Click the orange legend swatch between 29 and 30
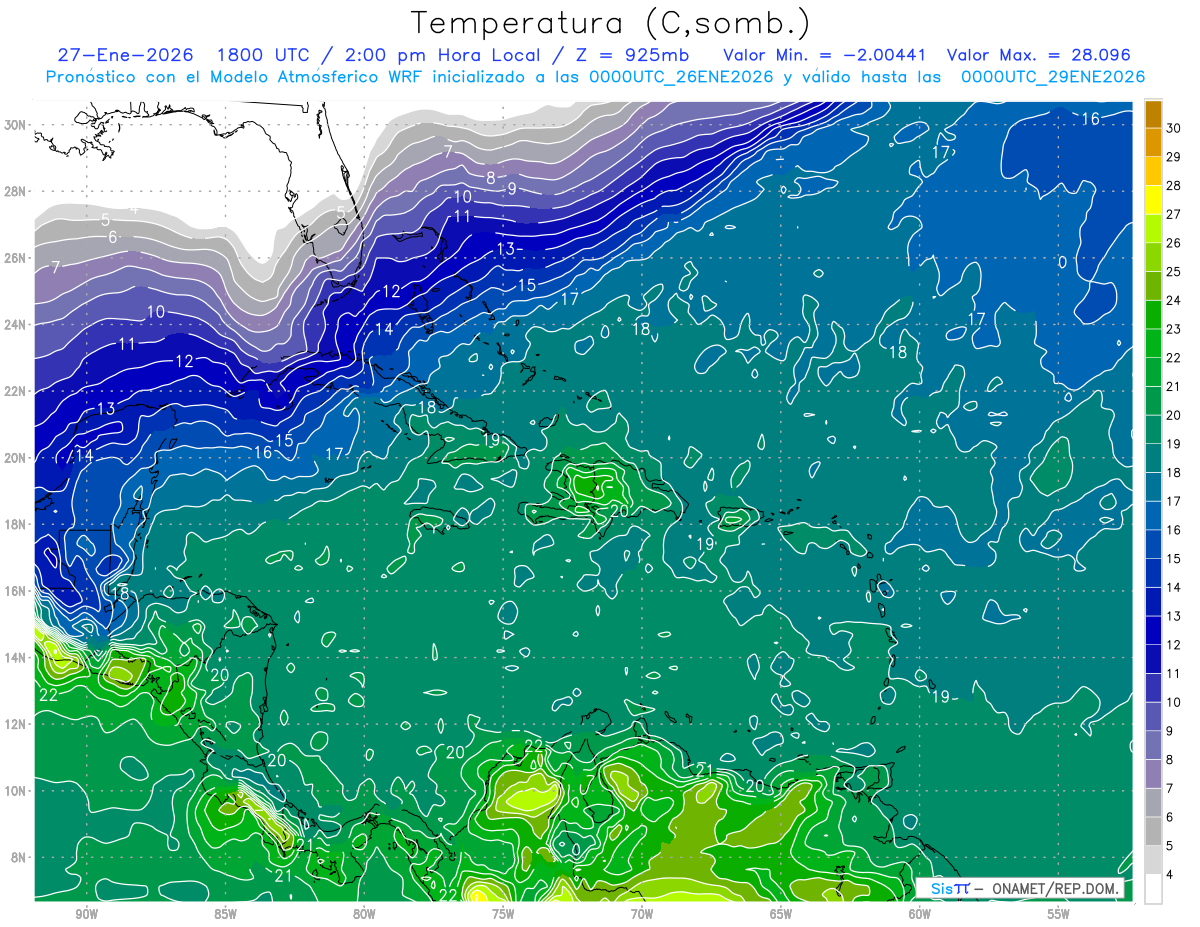Image resolution: width=1200 pixels, height=927 pixels. [x=1153, y=143]
